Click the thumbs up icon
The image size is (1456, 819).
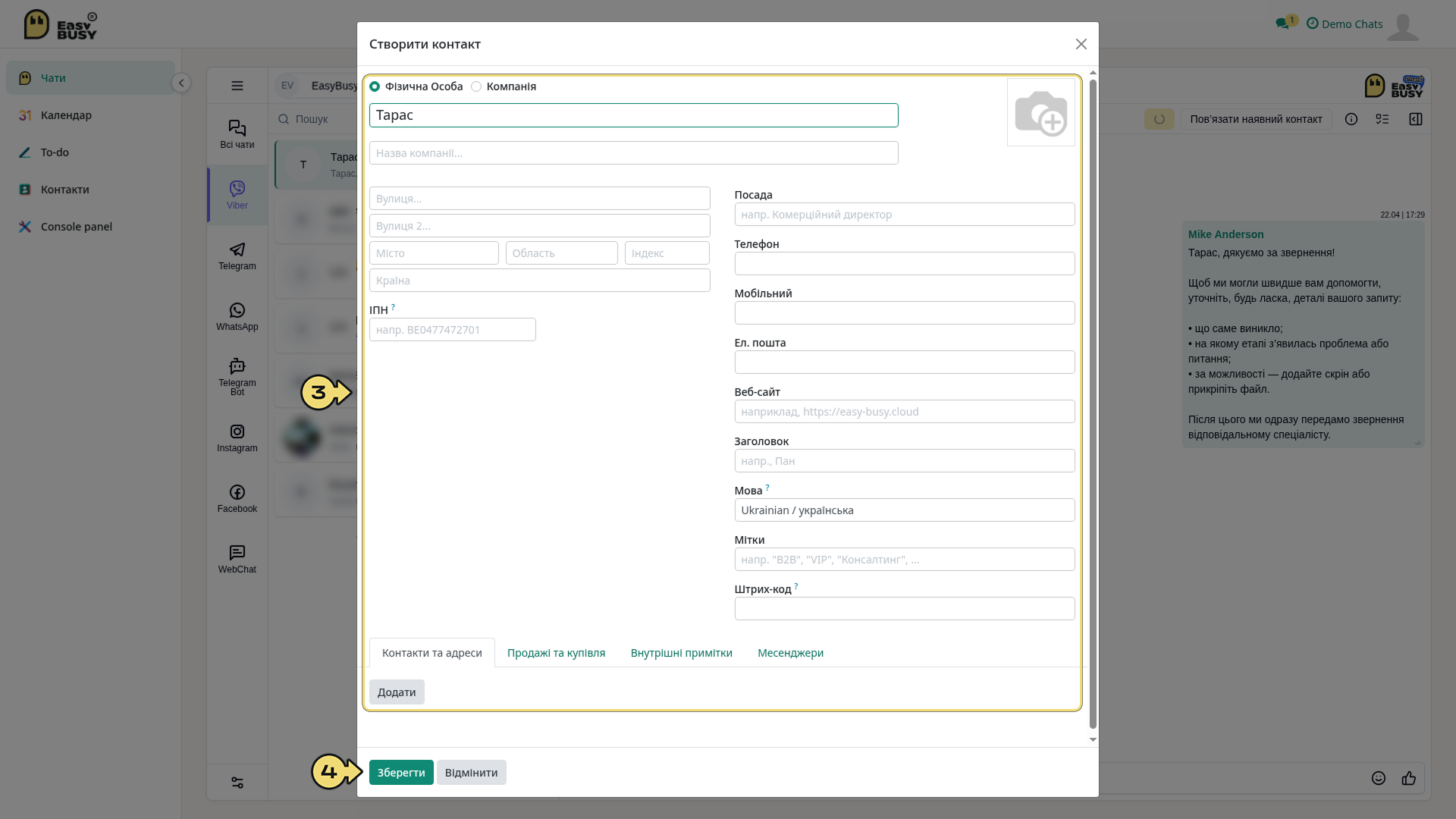pyautogui.click(x=1409, y=778)
